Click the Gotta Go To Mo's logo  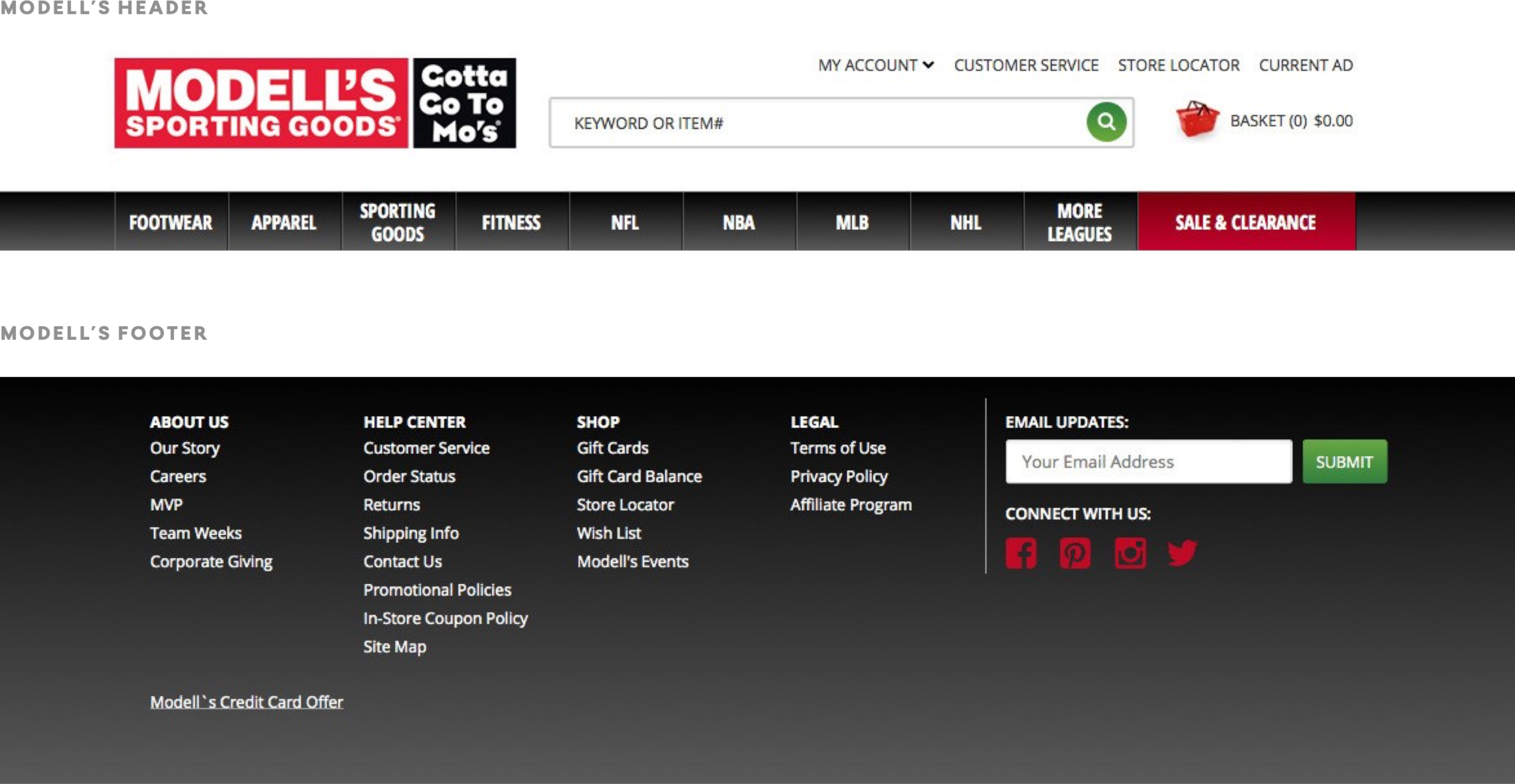tap(465, 103)
